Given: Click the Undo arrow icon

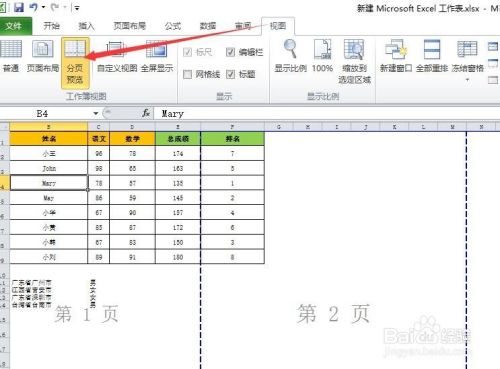Looking at the screenshot, I should [x=33, y=7].
